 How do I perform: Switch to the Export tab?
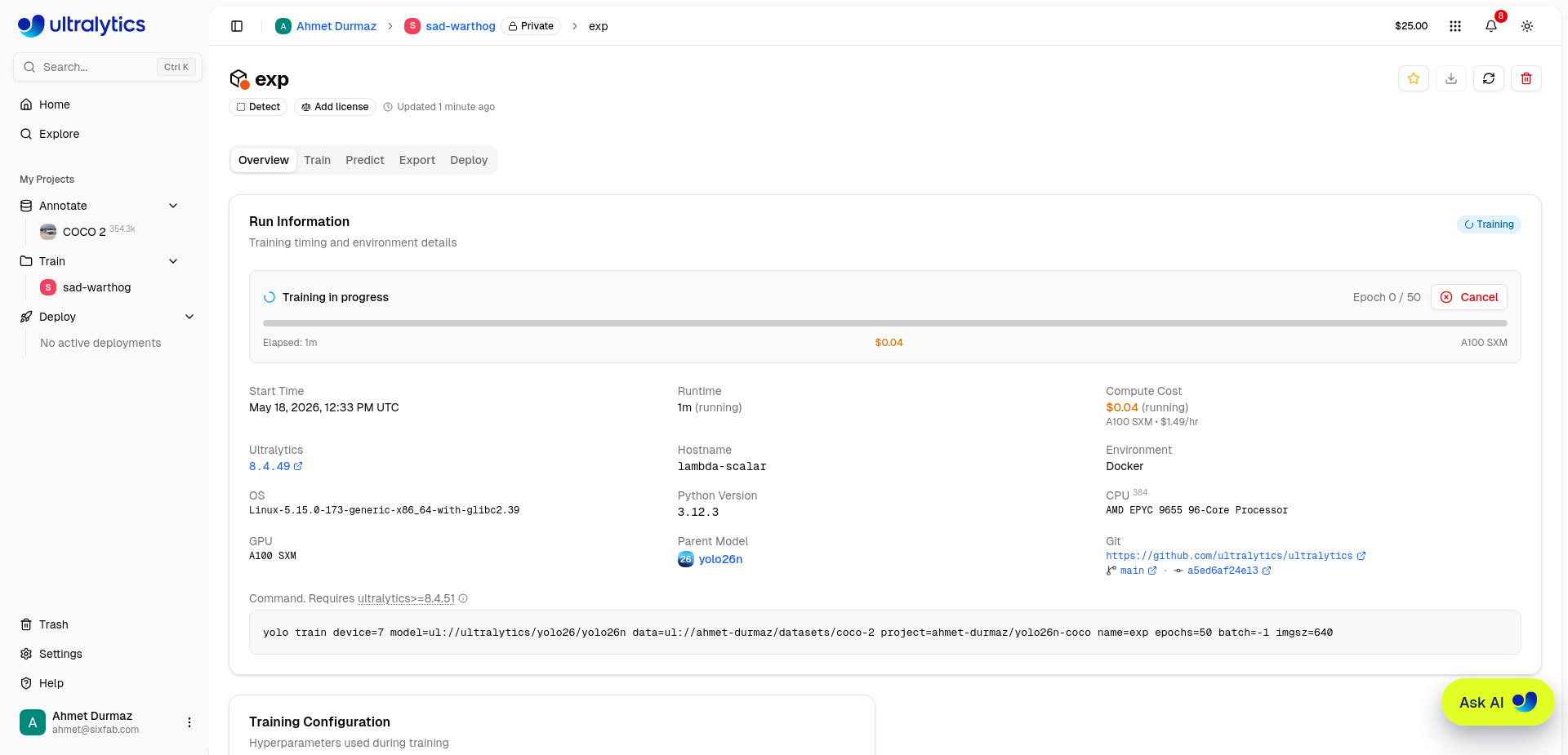[416, 160]
